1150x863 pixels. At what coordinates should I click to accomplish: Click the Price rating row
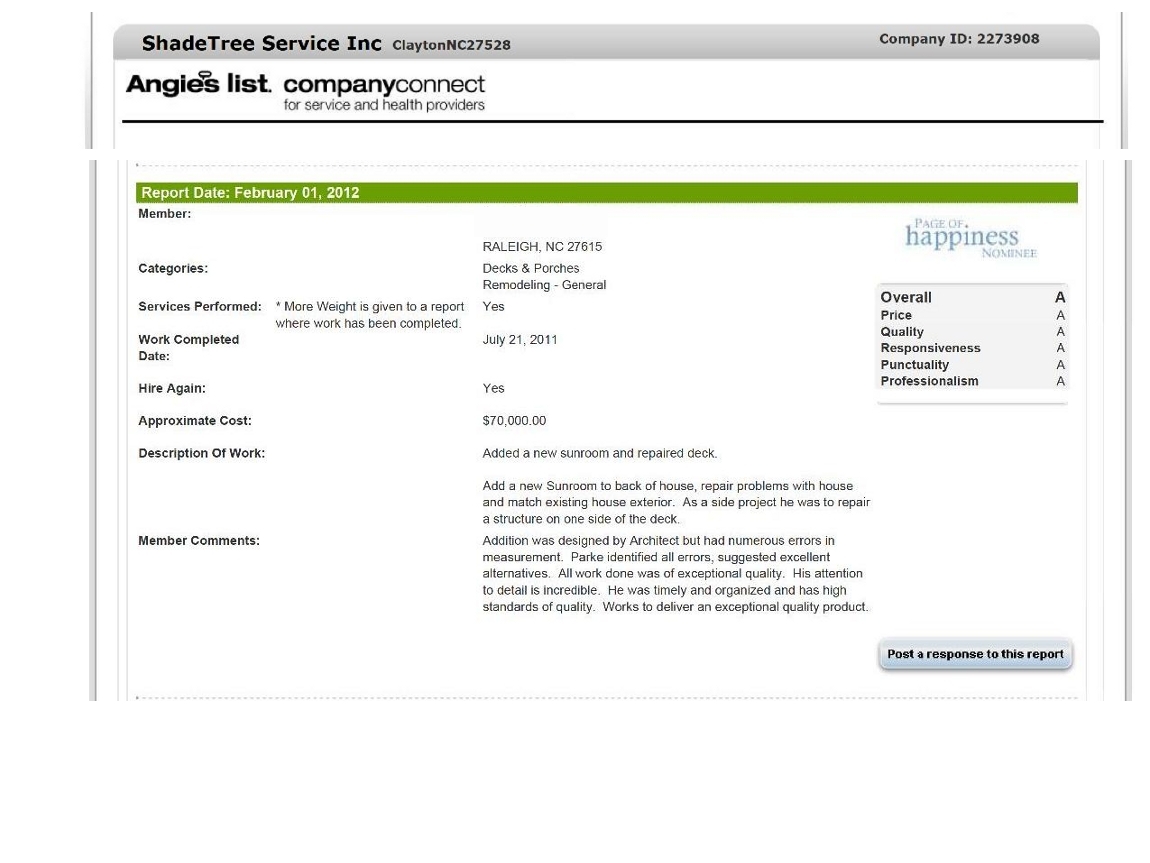point(971,315)
